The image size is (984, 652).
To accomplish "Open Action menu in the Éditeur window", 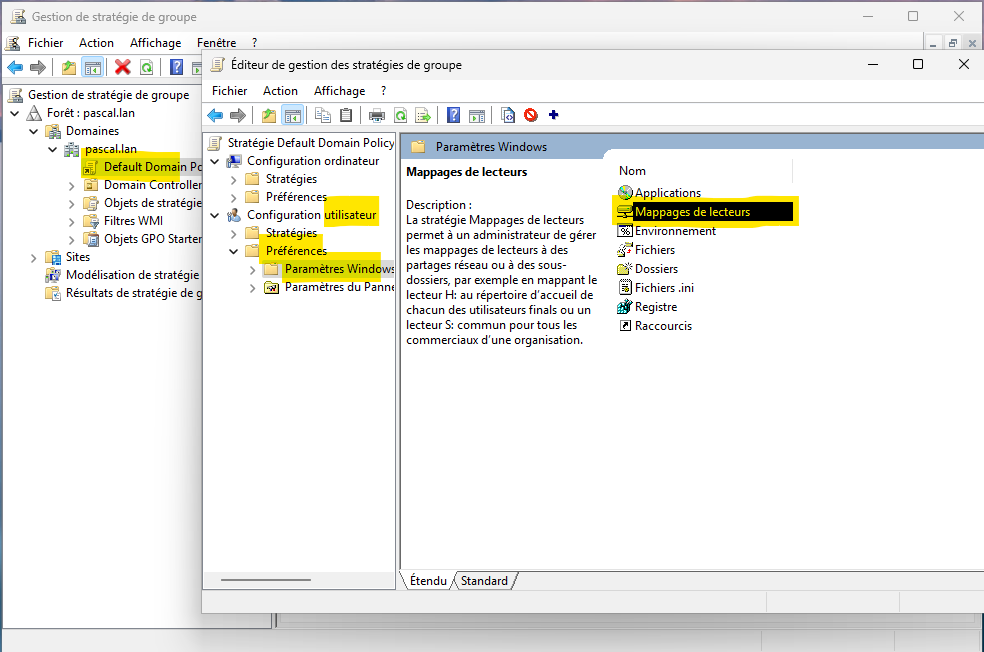I will coord(280,91).
